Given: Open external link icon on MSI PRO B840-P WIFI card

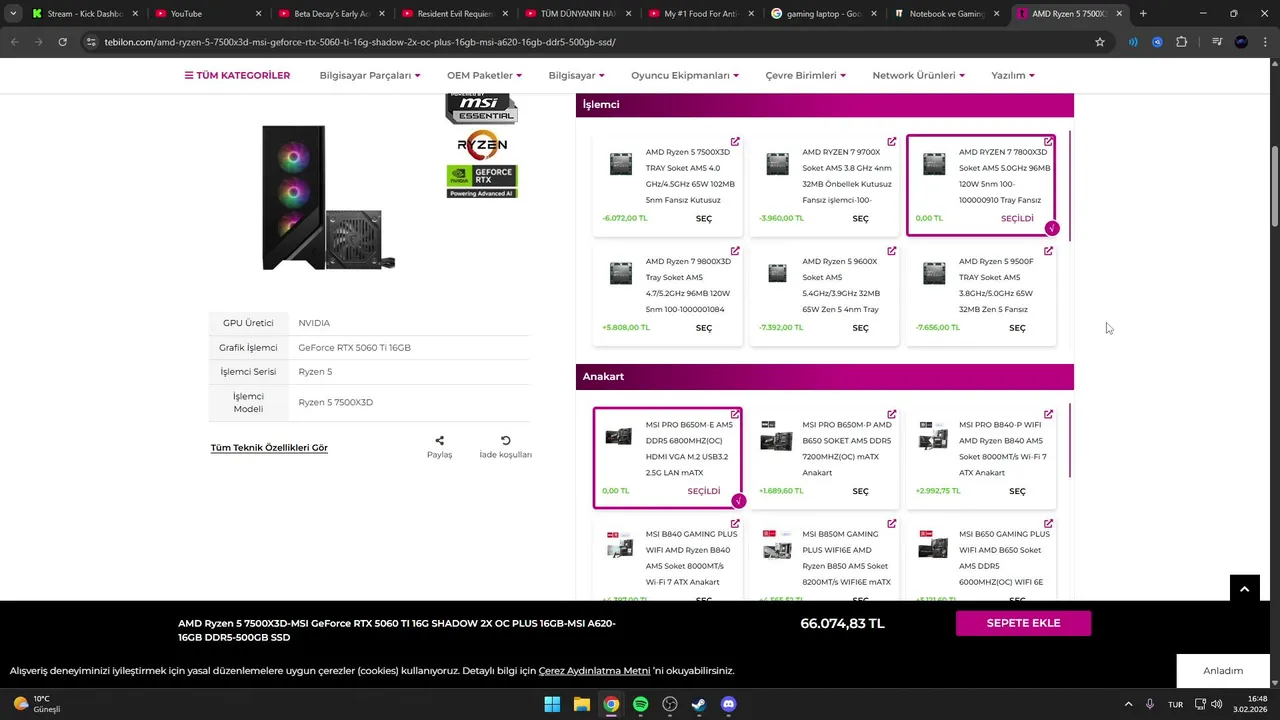Looking at the screenshot, I should pos(1048,414).
